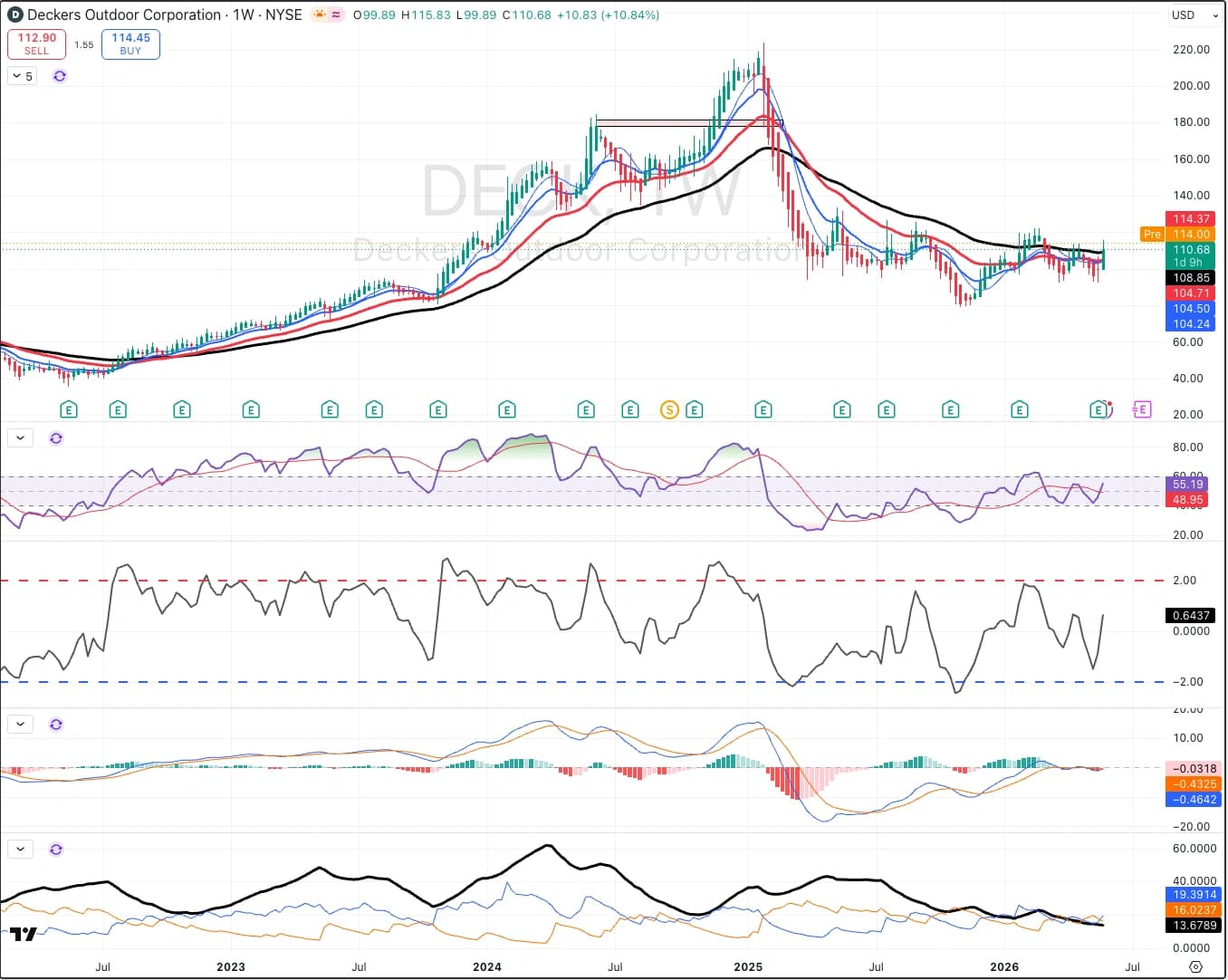This screenshot has width=1228, height=980.
Task: Click the pink wavy-lines icon beside NYSE
Action: coord(336,14)
